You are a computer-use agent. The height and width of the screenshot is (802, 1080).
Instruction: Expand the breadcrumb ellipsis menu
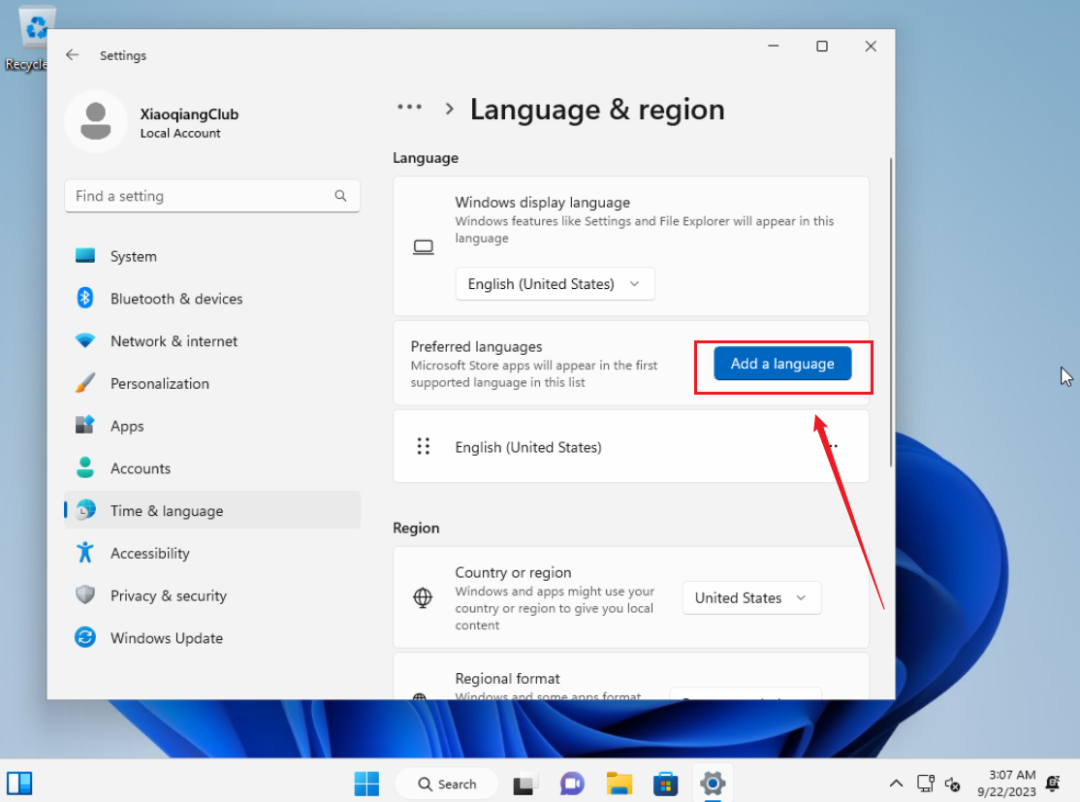point(409,107)
